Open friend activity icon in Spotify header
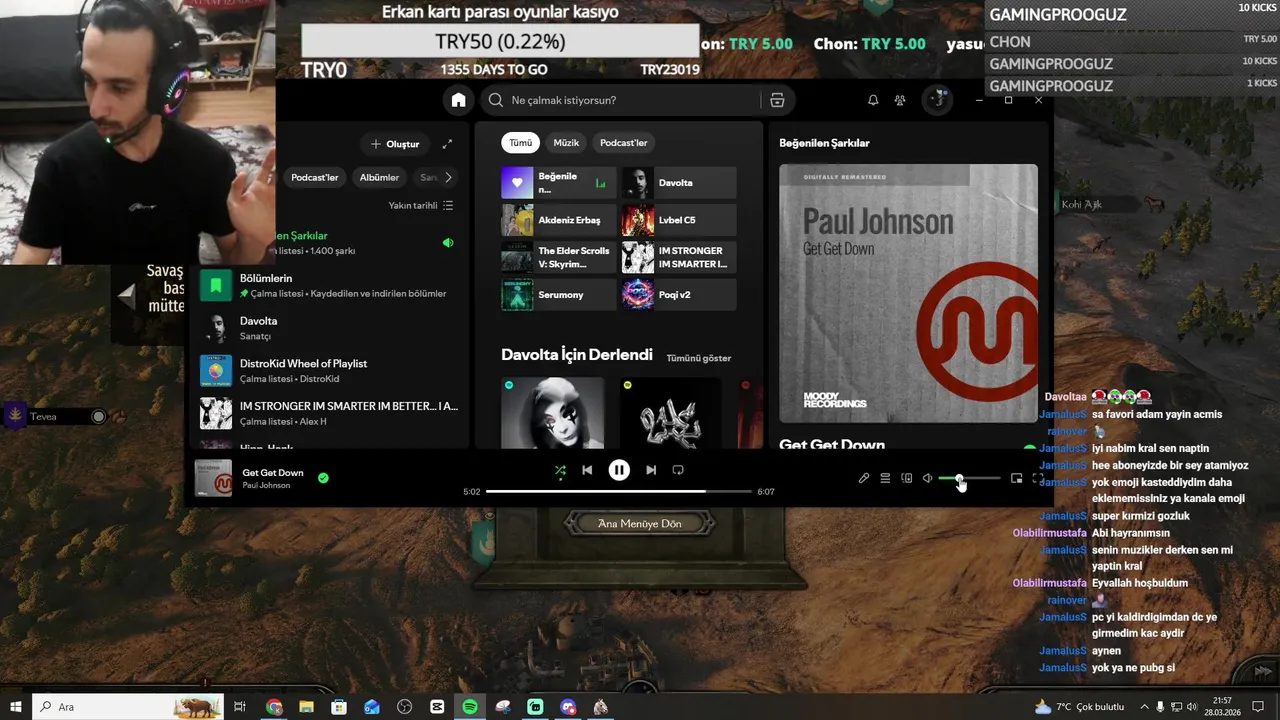1280x720 pixels. coord(900,100)
